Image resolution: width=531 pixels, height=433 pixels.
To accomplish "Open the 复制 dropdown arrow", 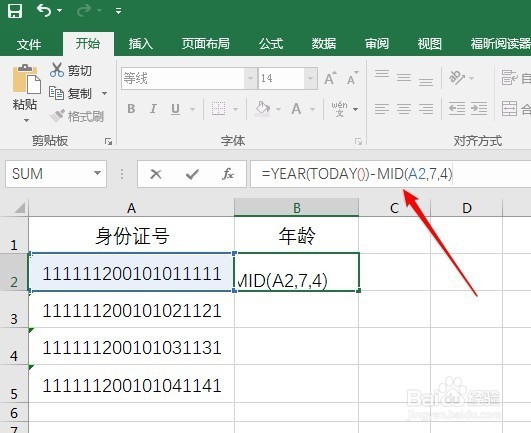I will tap(105, 93).
